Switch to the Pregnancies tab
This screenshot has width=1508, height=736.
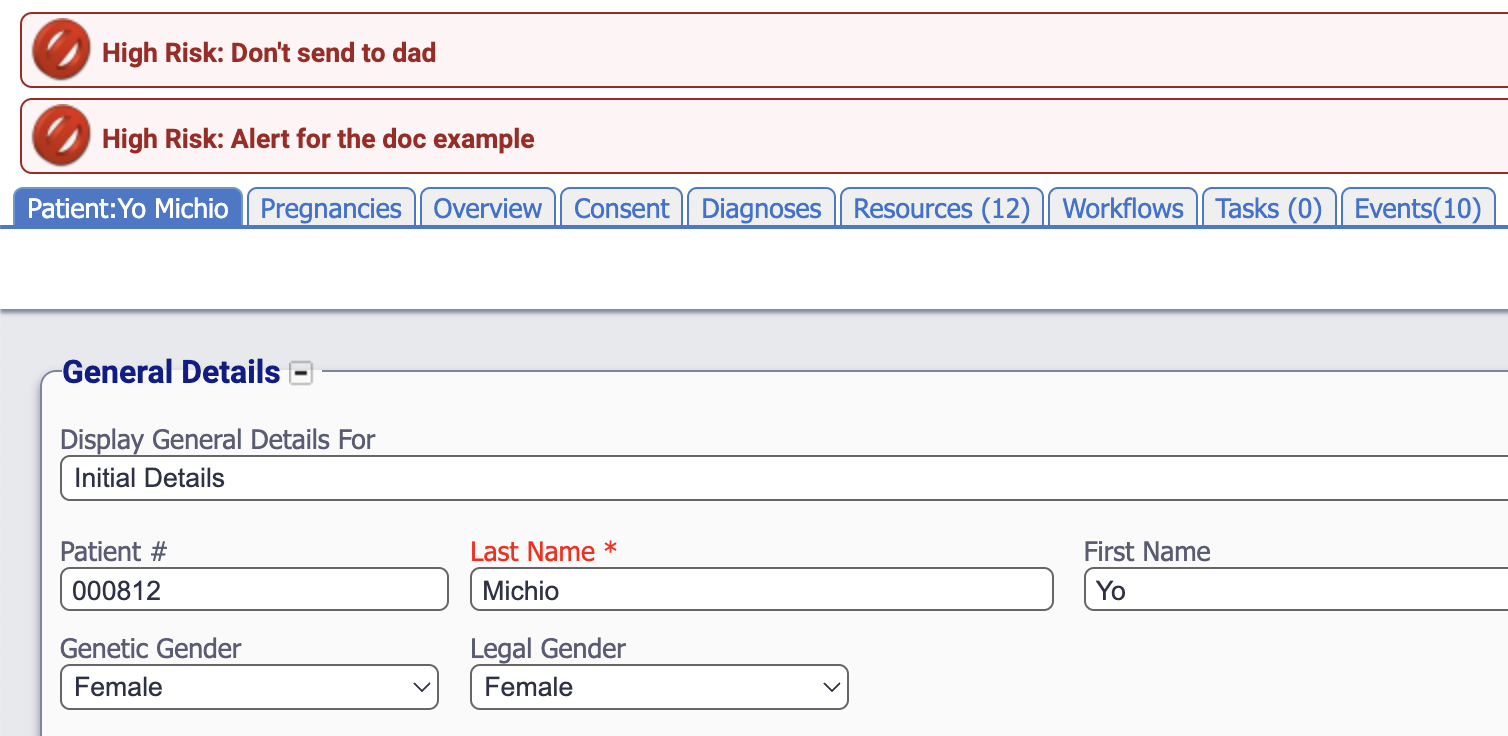pyautogui.click(x=331, y=208)
